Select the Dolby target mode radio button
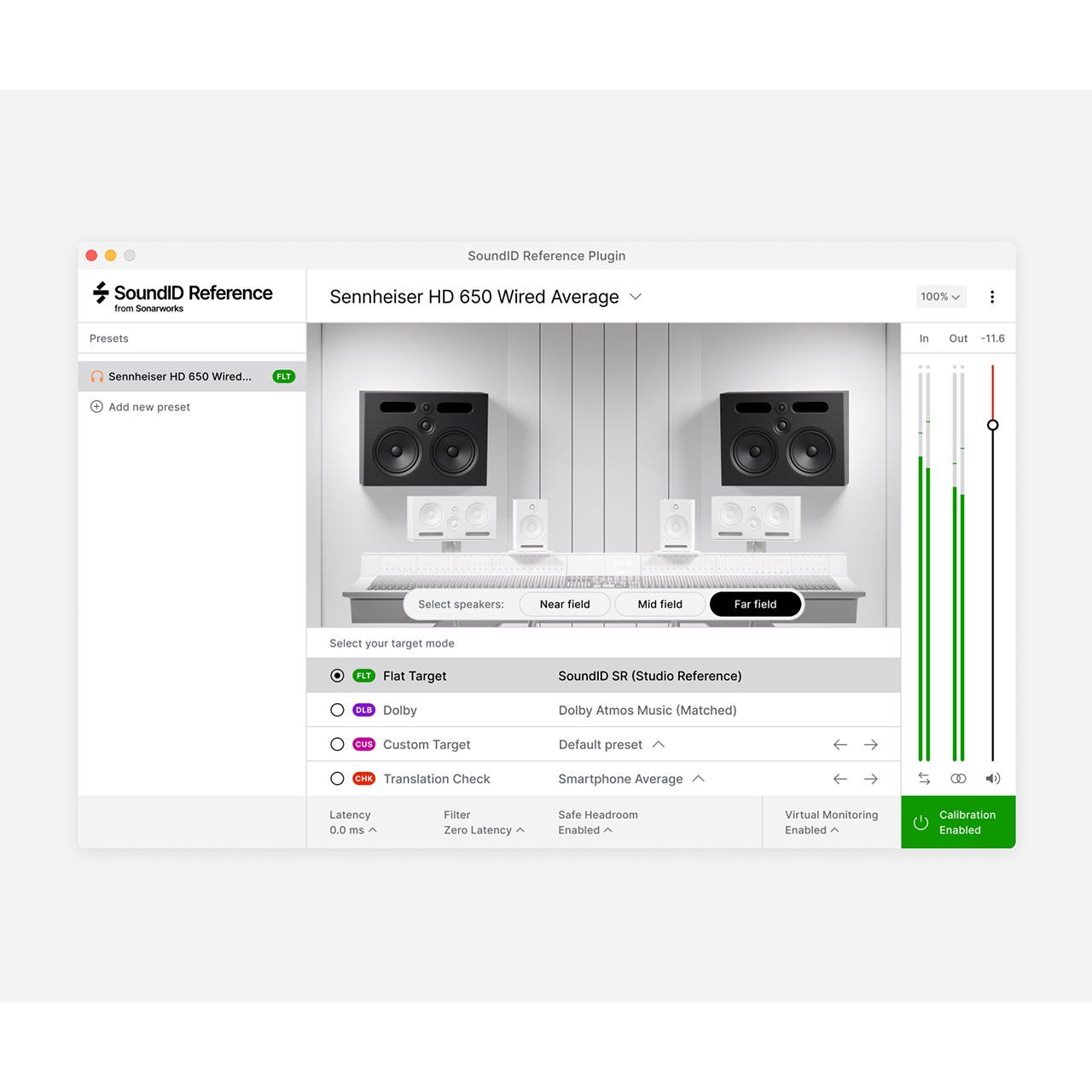The width and height of the screenshot is (1092, 1092). pos(337,710)
